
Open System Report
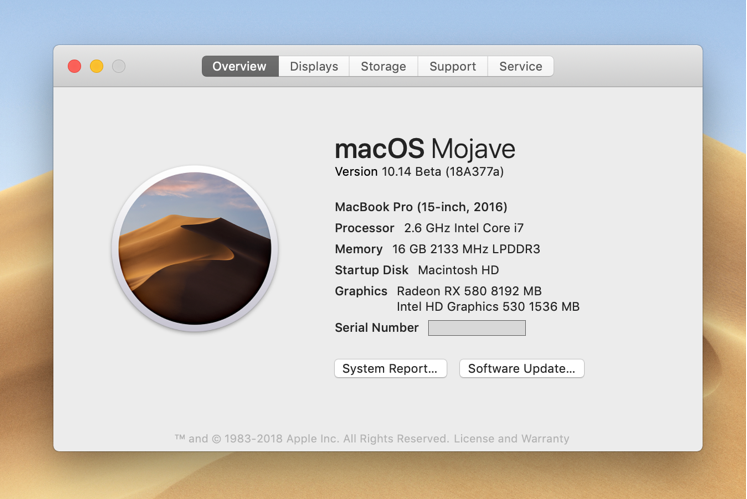390,369
